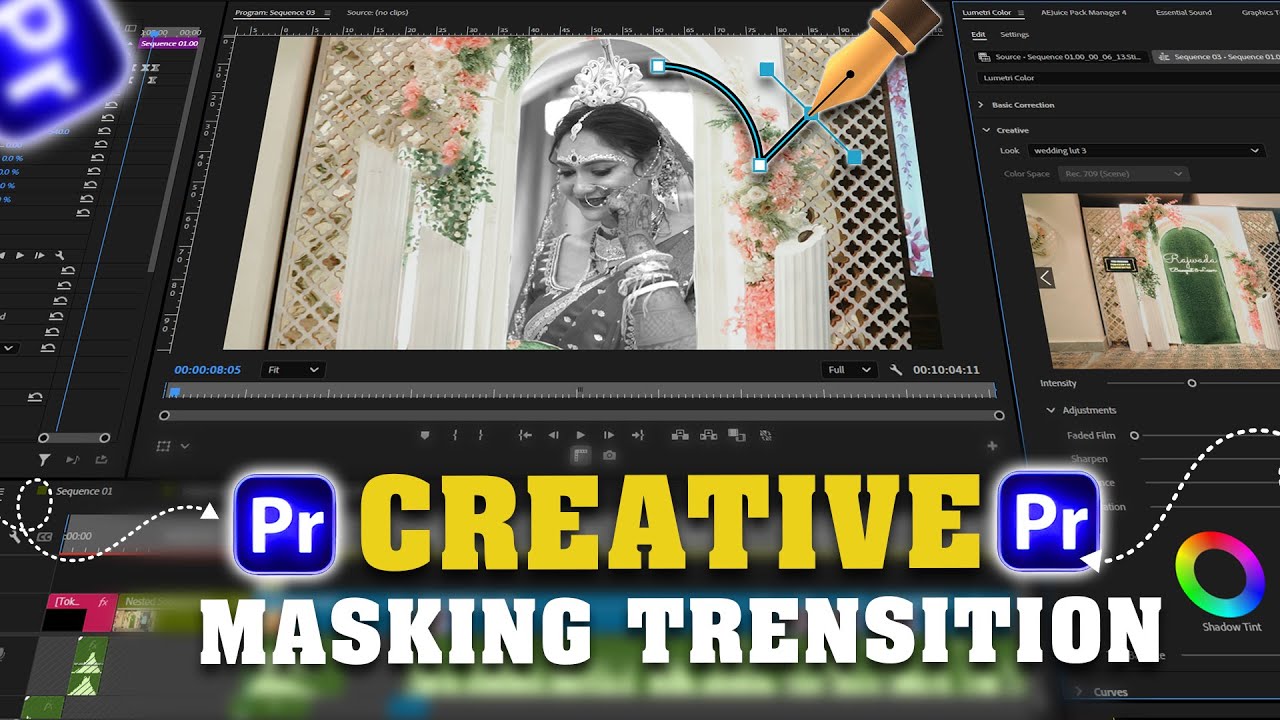
Task: Adjust the Faded Film slider handle
Action: coord(1134,435)
